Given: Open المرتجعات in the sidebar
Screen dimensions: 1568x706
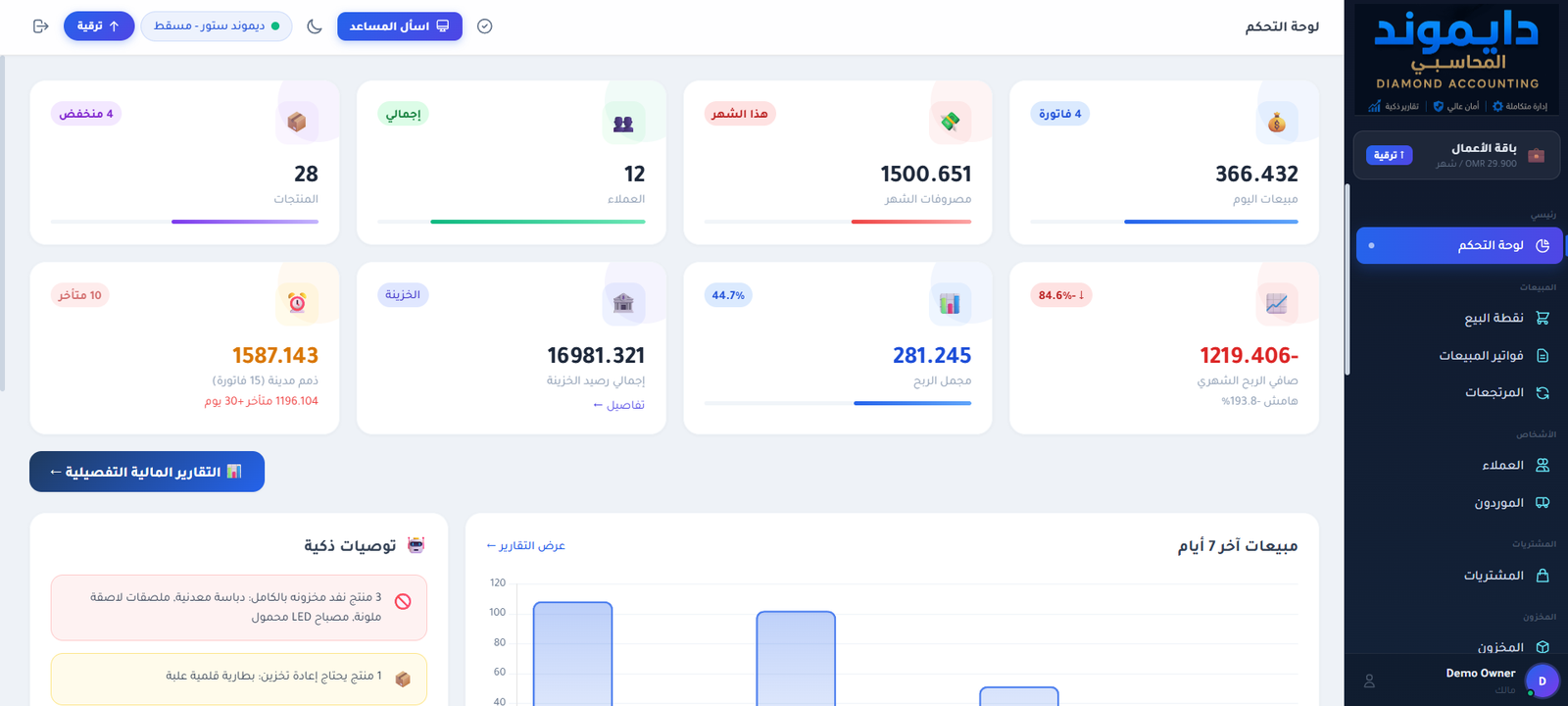Looking at the screenshot, I should 1458,392.
